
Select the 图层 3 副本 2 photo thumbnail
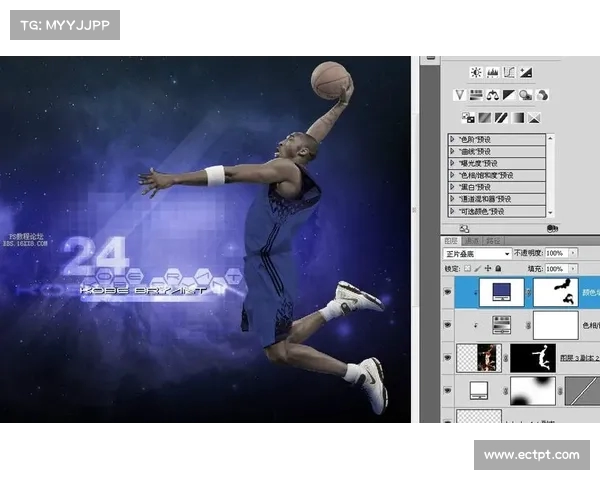(479, 358)
